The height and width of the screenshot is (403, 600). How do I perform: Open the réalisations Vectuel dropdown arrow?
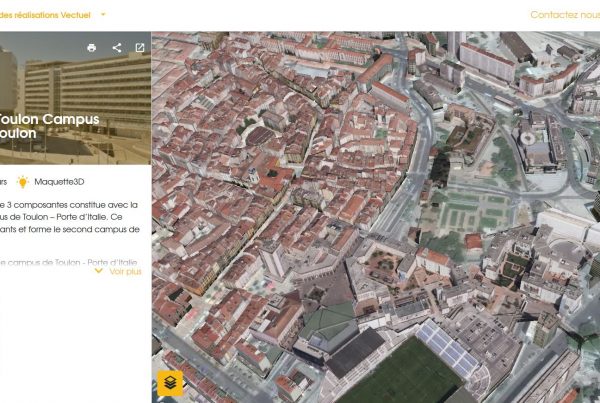coord(103,15)
